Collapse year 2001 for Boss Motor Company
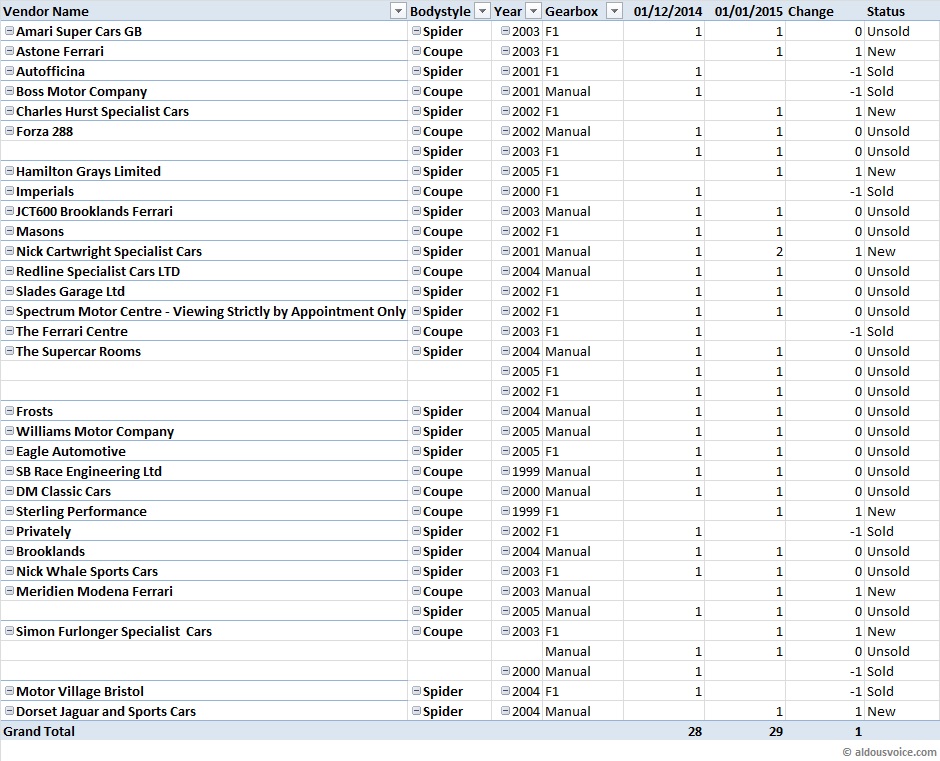The width and height of the screenshot is (940, 761). coord(505,91)
